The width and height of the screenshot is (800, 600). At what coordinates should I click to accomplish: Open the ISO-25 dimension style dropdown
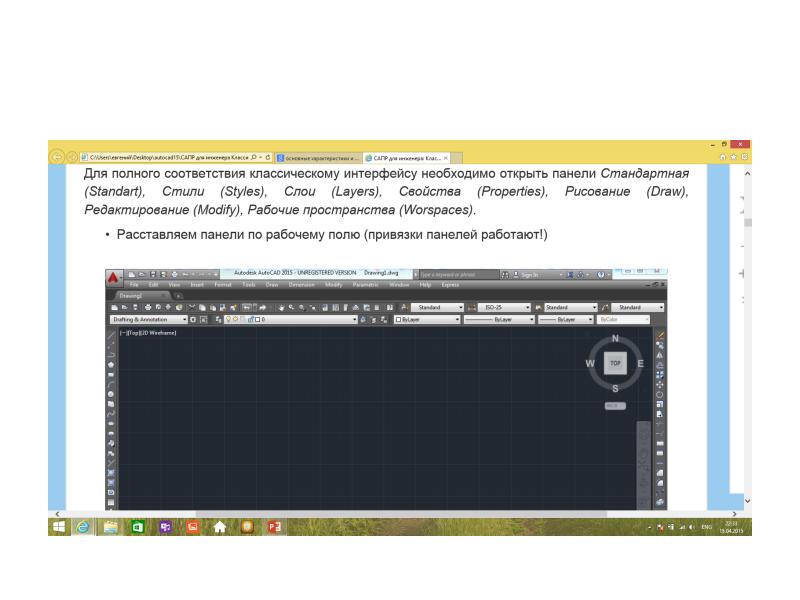click(x=504, y=307)
